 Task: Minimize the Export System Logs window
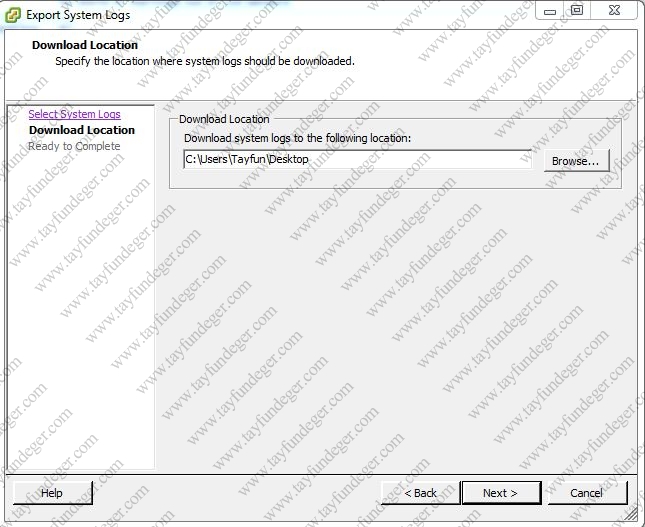[x=550, y=11]
